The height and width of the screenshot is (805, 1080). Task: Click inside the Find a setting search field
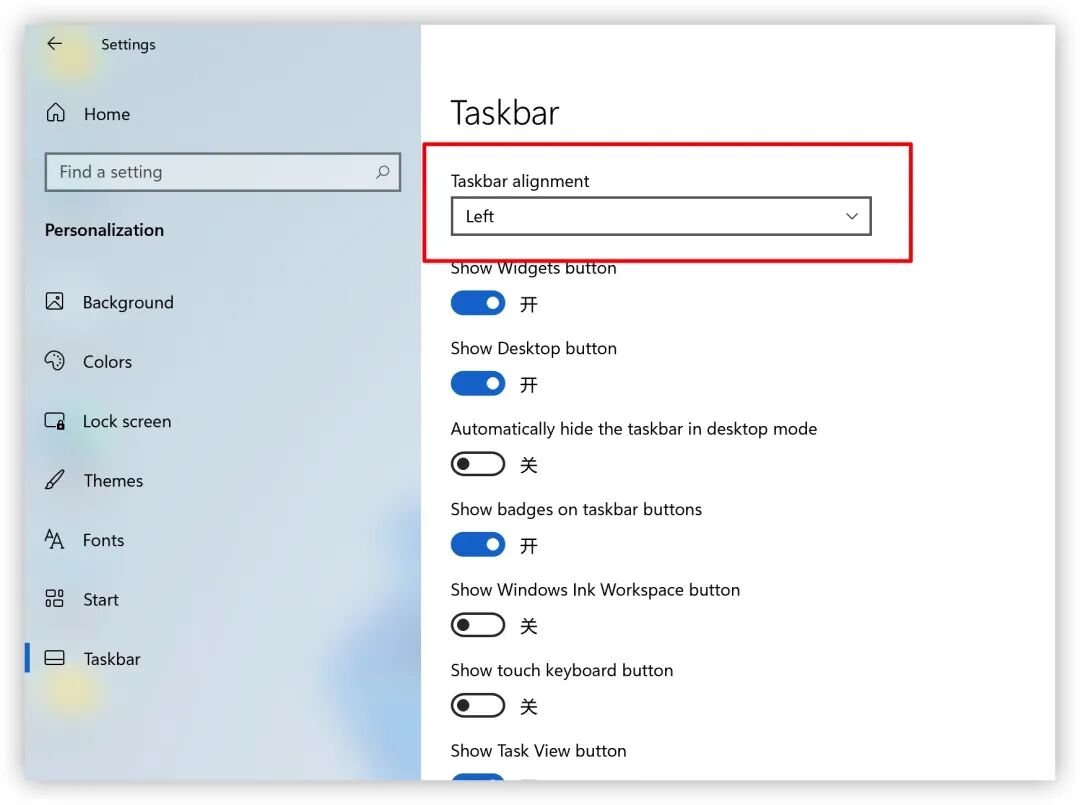(200, 172)
